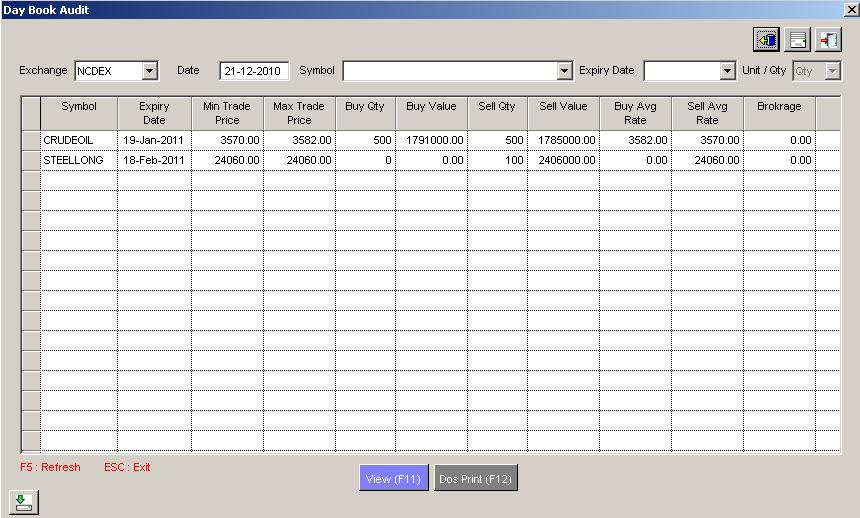Click the row selector beside CRUDEOIL

click(x=30, y=140)
